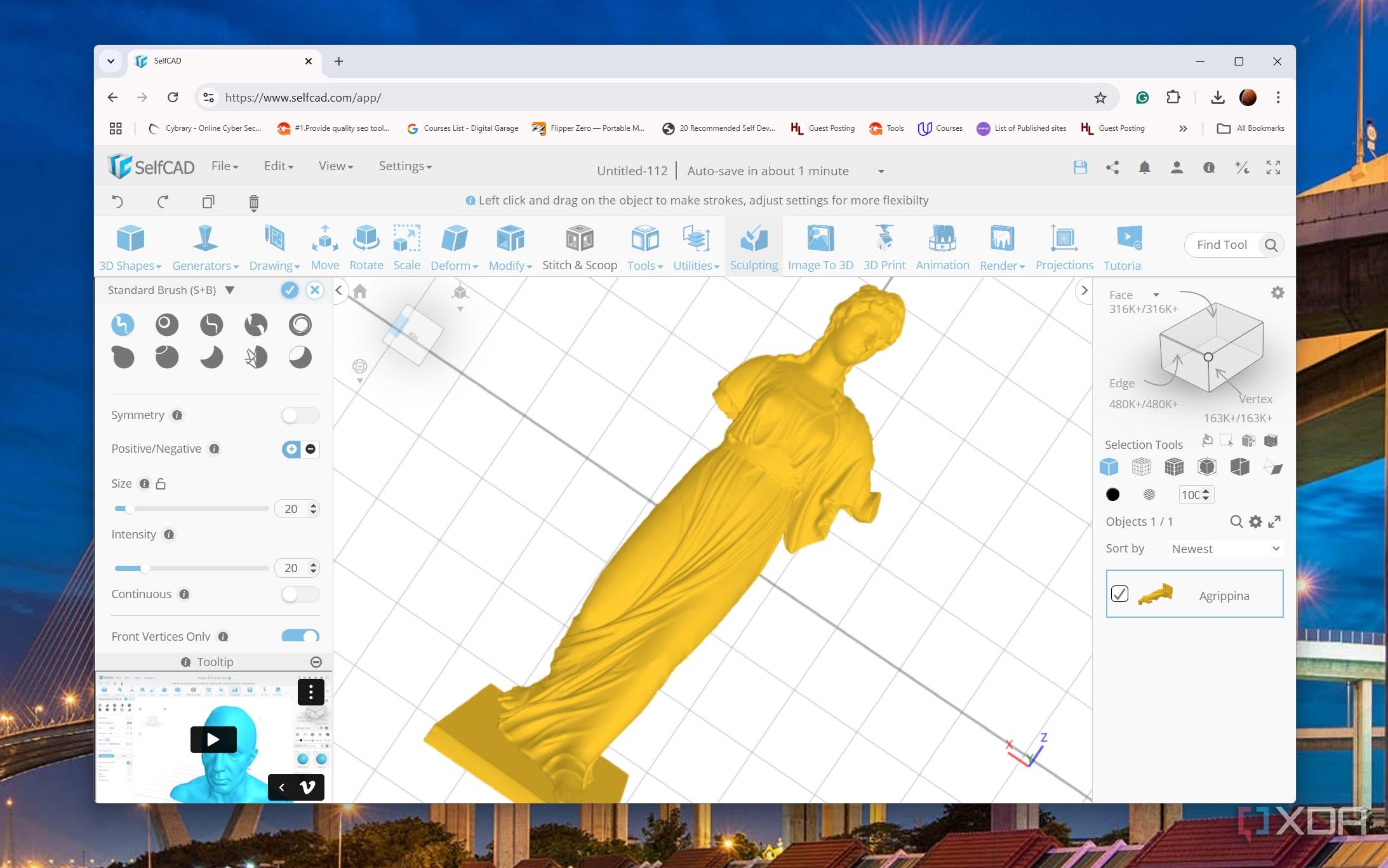Screen dimensions: 1388x868
Task: Open the Edit menu
Action: point(279,166)
